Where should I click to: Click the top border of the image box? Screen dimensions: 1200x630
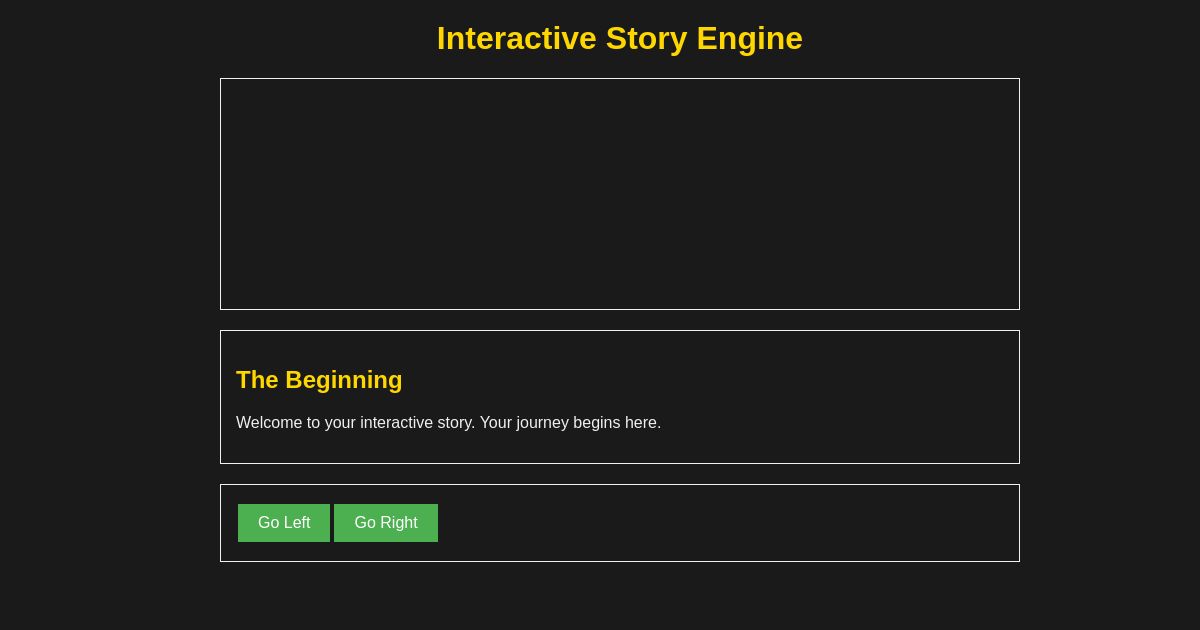tap(620, 79)
